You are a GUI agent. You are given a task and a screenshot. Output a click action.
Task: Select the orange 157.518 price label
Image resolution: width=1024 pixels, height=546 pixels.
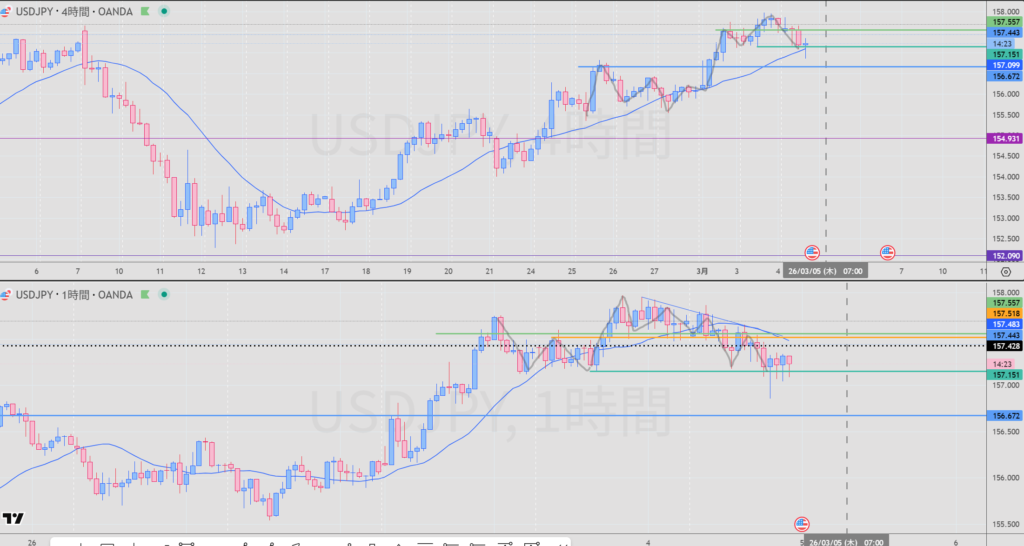pyautogui.click(x=1004, y=313)
